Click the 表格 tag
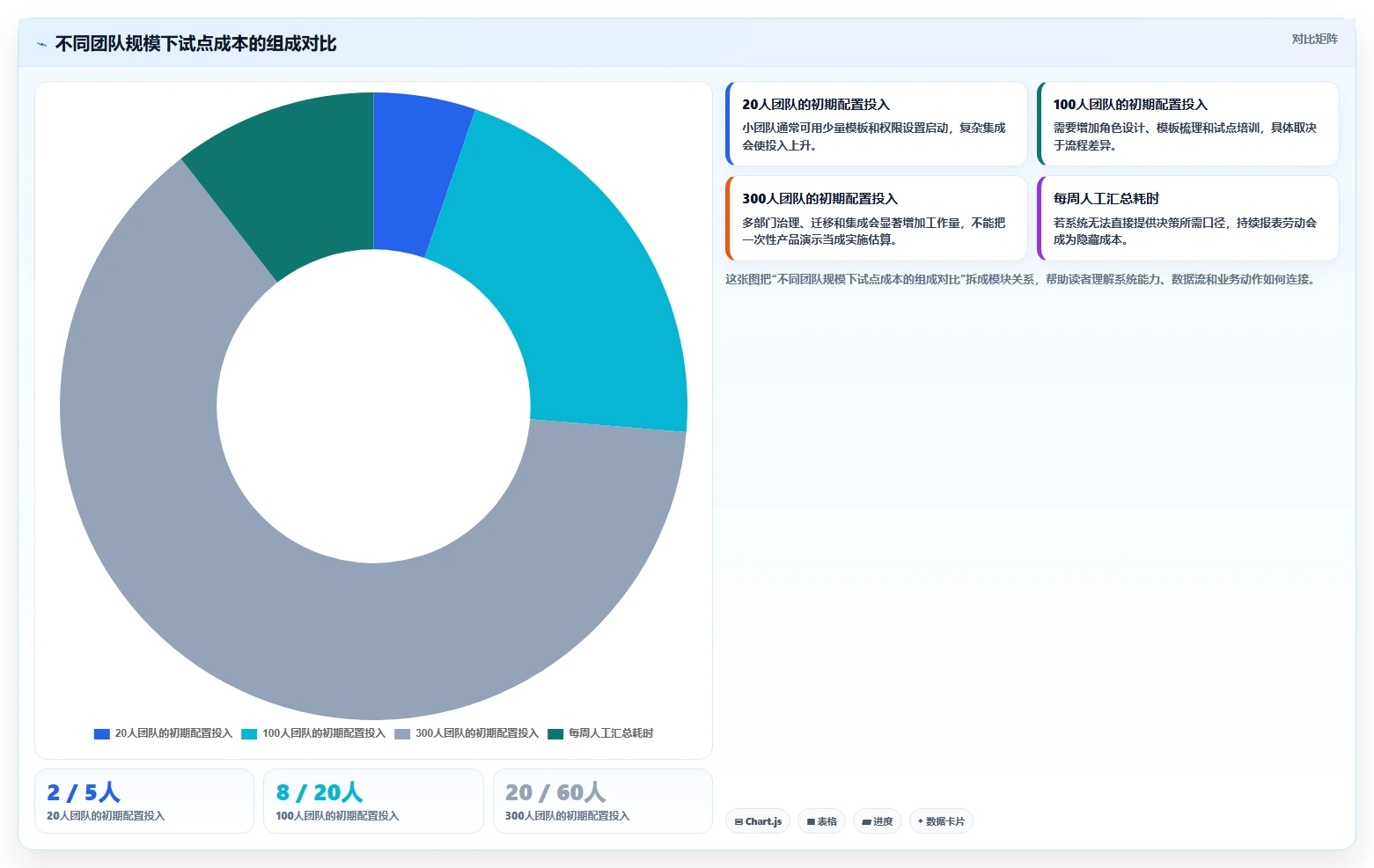 822,821
